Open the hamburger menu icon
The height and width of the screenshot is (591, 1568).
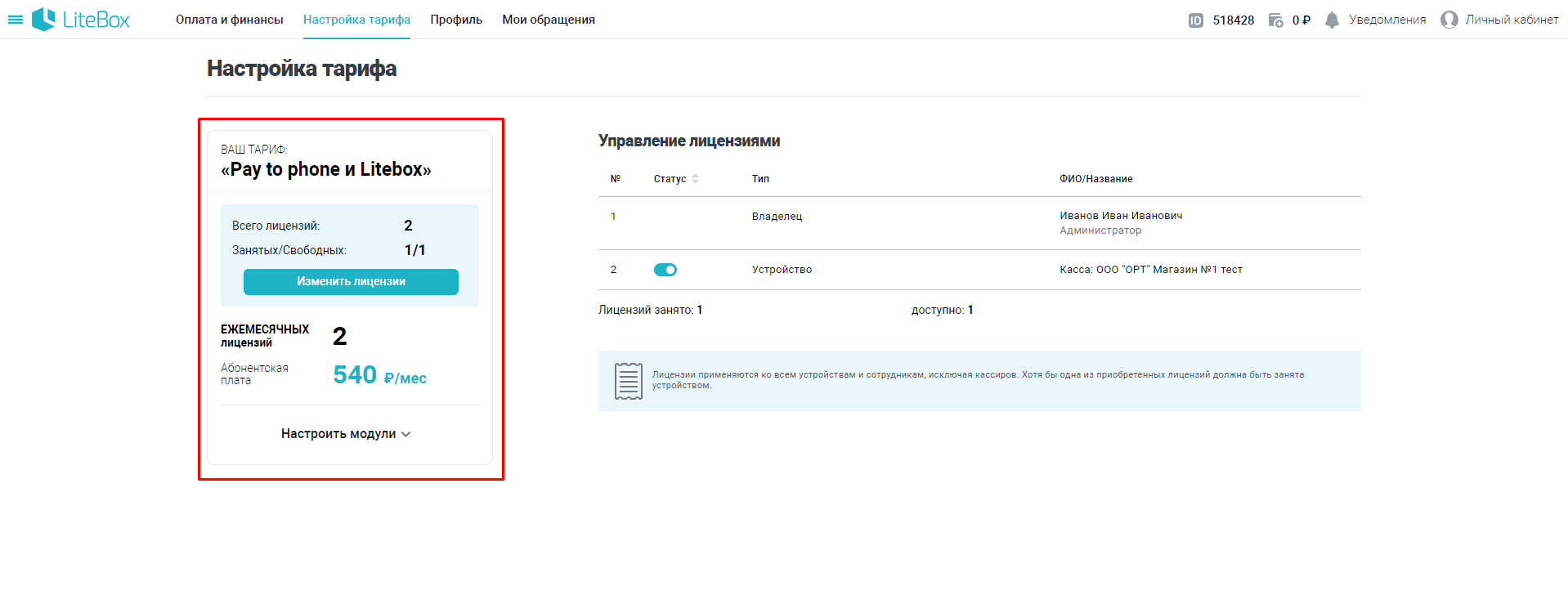point(16,20)
